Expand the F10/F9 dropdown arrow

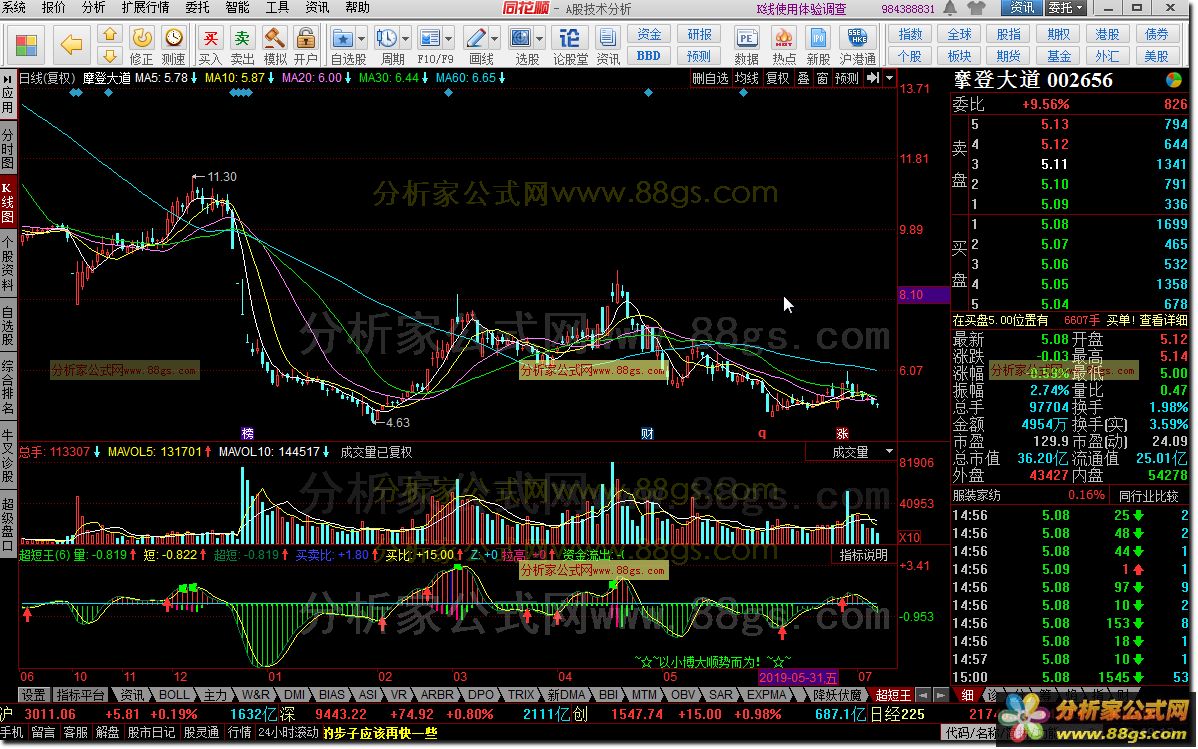pyautogui.click(x=448, y=37)
